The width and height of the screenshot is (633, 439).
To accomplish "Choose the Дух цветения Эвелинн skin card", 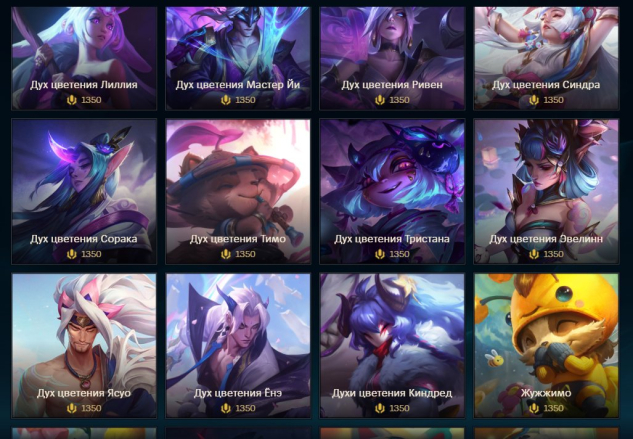I will coord(546,191).
